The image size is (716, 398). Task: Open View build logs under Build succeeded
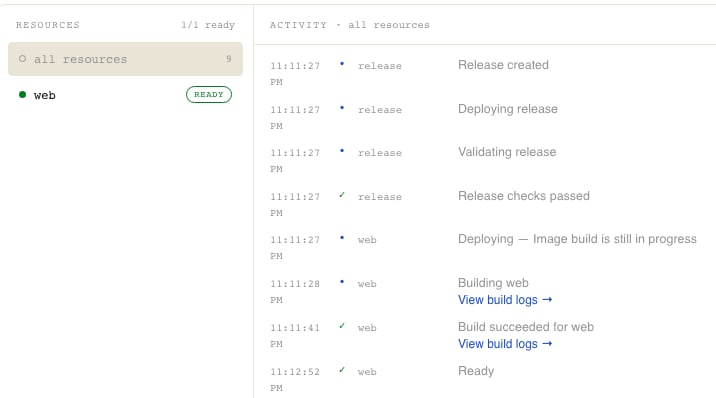(x=505, y=344)
